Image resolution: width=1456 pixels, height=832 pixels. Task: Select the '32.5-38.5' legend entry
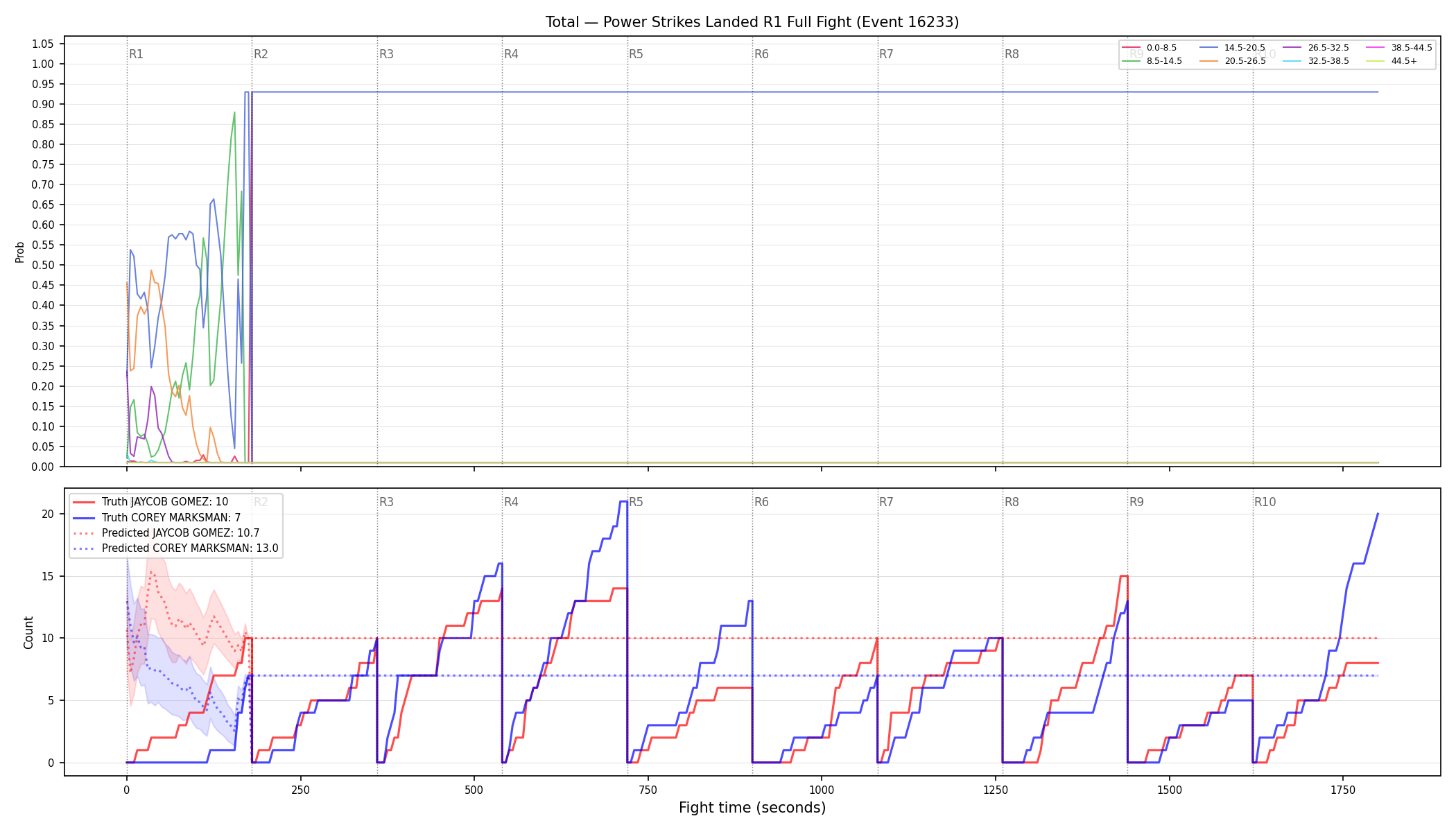(x=1316, y=61)
